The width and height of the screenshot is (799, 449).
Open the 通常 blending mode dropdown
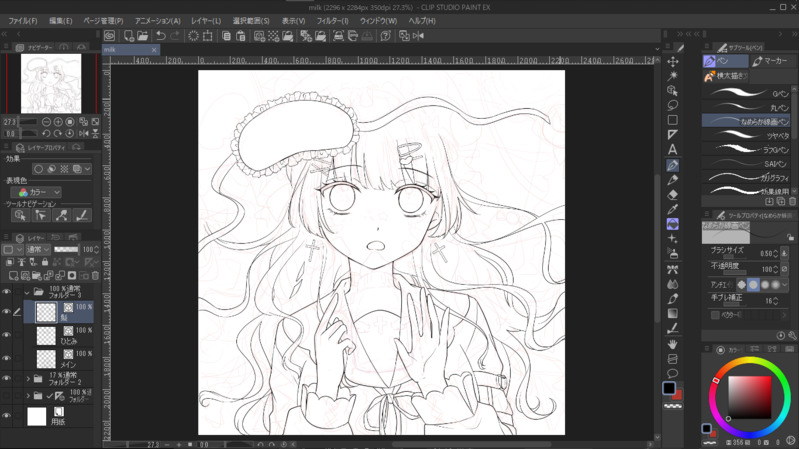pos(38,249)
